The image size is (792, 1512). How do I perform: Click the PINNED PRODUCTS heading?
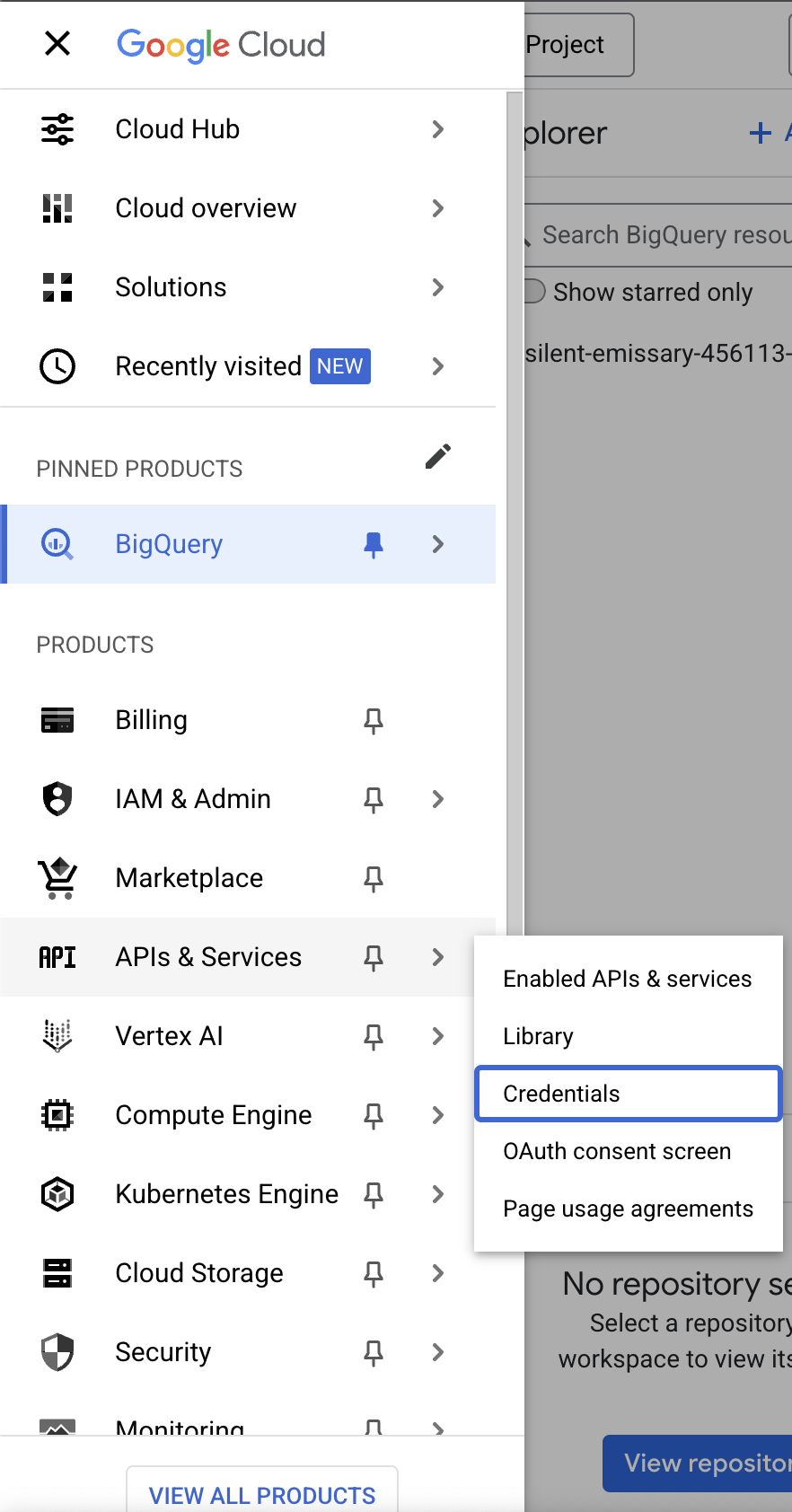140,469
